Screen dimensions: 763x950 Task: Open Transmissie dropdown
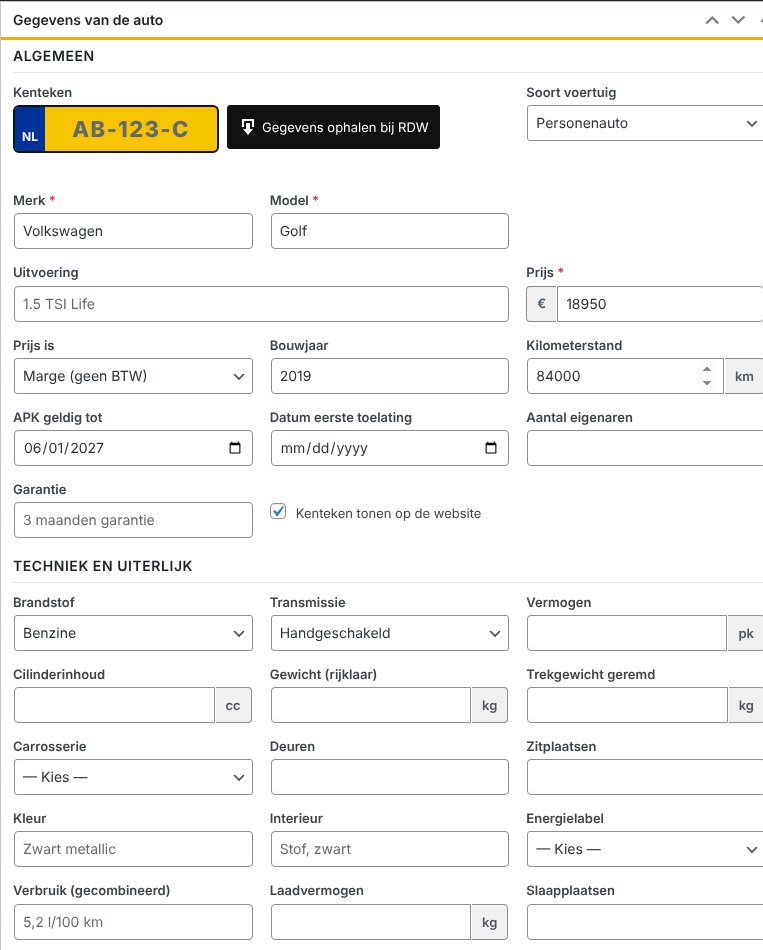[x=390, y=633]
